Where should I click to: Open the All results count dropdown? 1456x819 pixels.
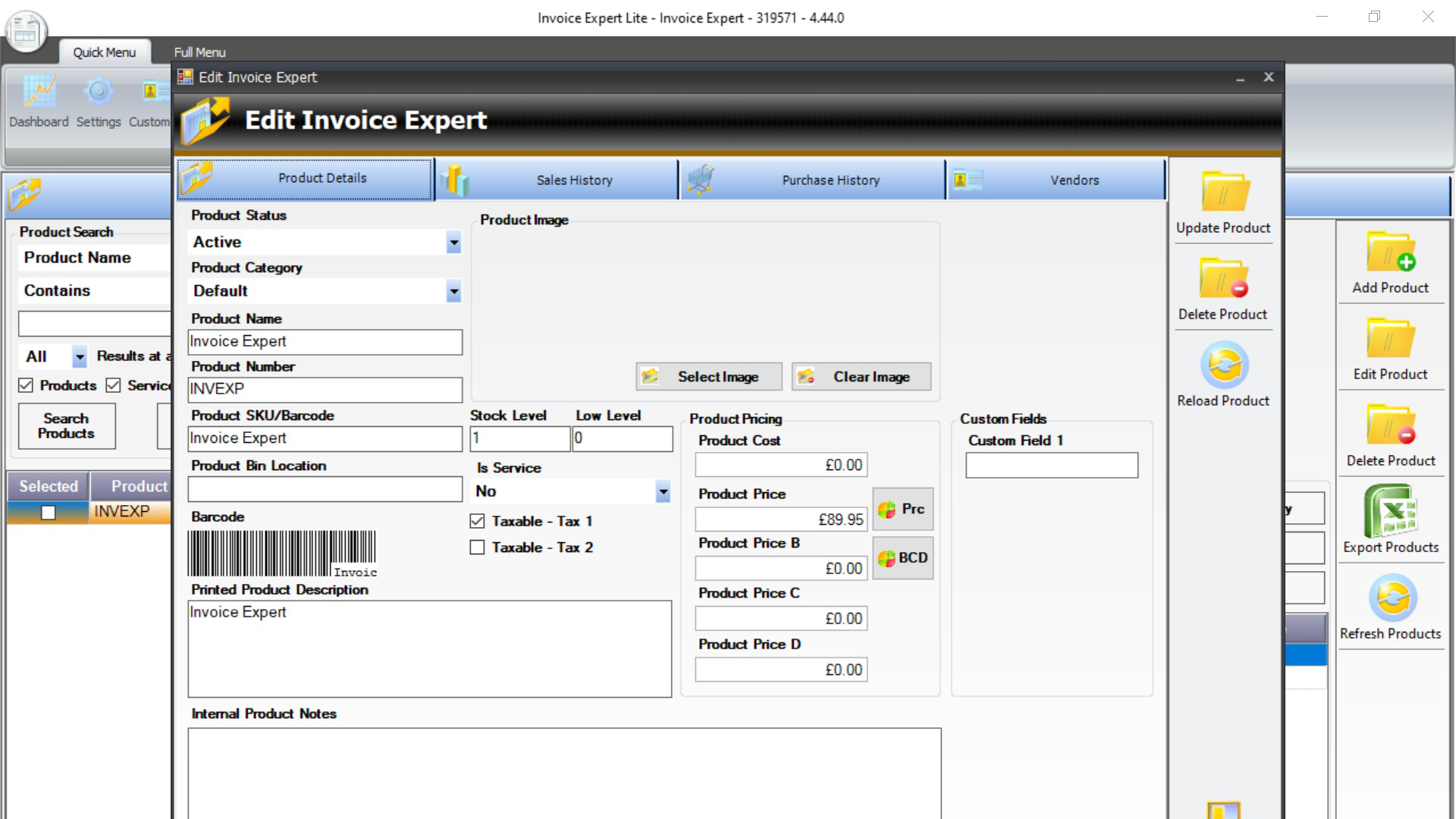[79, 356]
